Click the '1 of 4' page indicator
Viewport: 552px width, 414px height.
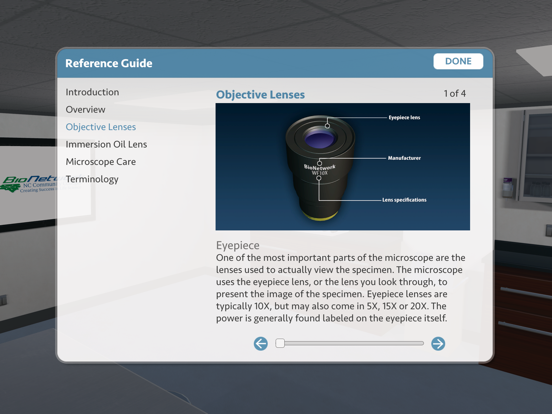click(454, 94)
